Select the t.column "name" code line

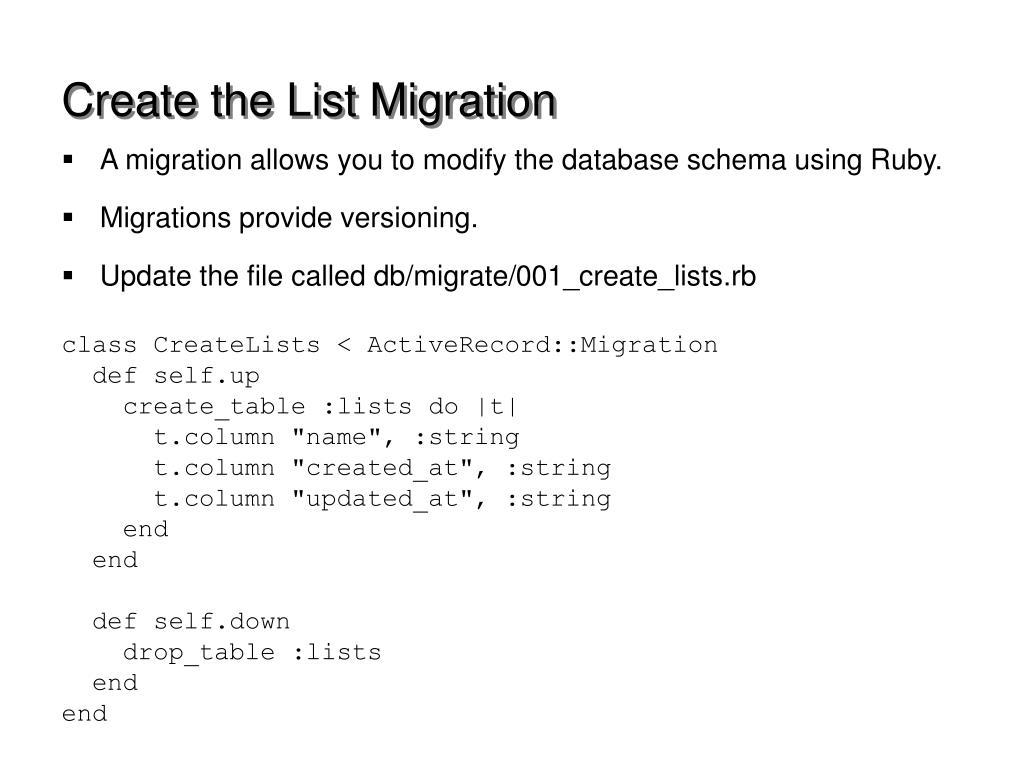pyautogui.click(x=336, y=437)
